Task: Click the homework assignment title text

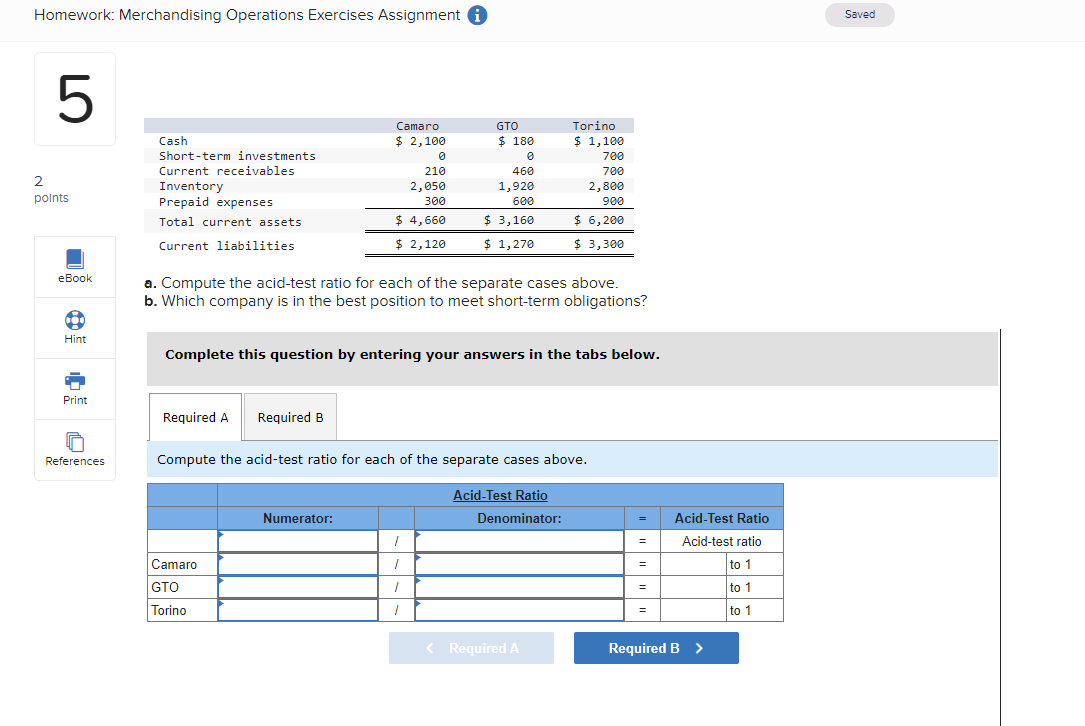Action: (247, 15)
